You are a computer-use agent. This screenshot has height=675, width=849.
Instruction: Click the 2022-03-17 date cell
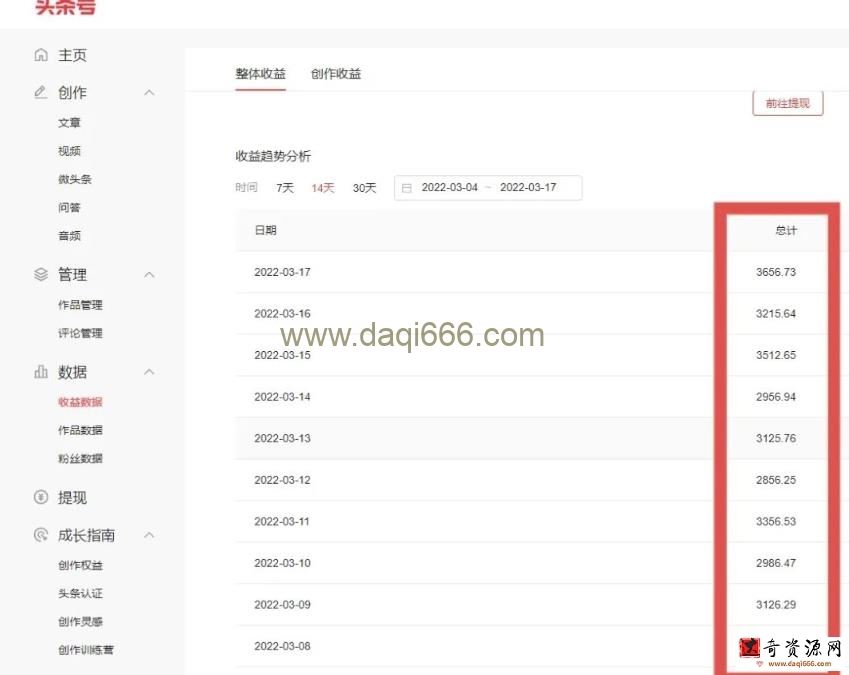tap(282, 272)
